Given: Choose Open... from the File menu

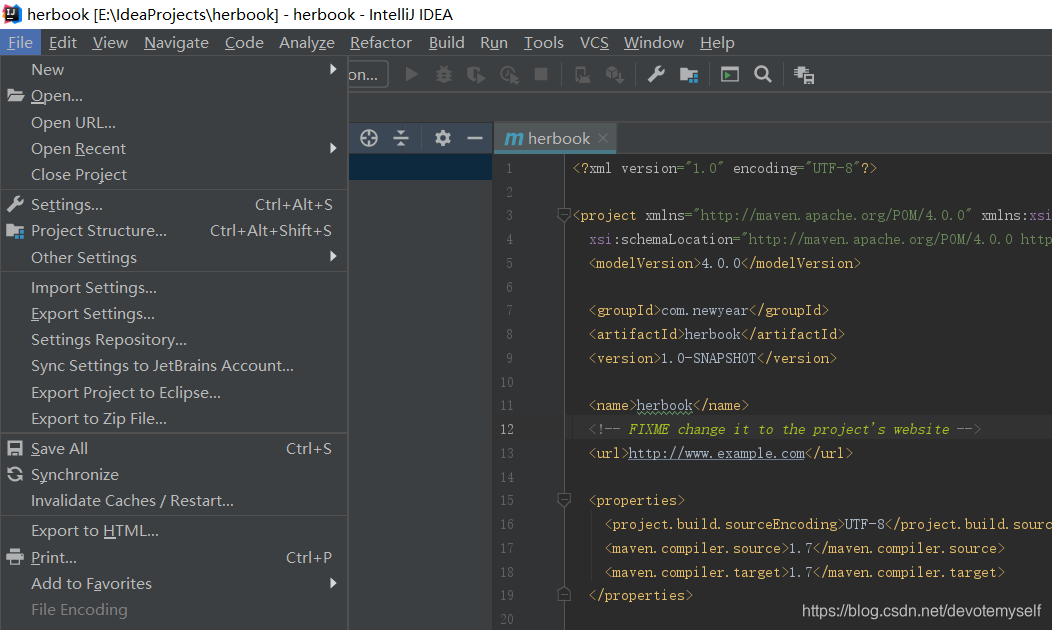Looking at the screenshot, I should (x=174, y=96).
